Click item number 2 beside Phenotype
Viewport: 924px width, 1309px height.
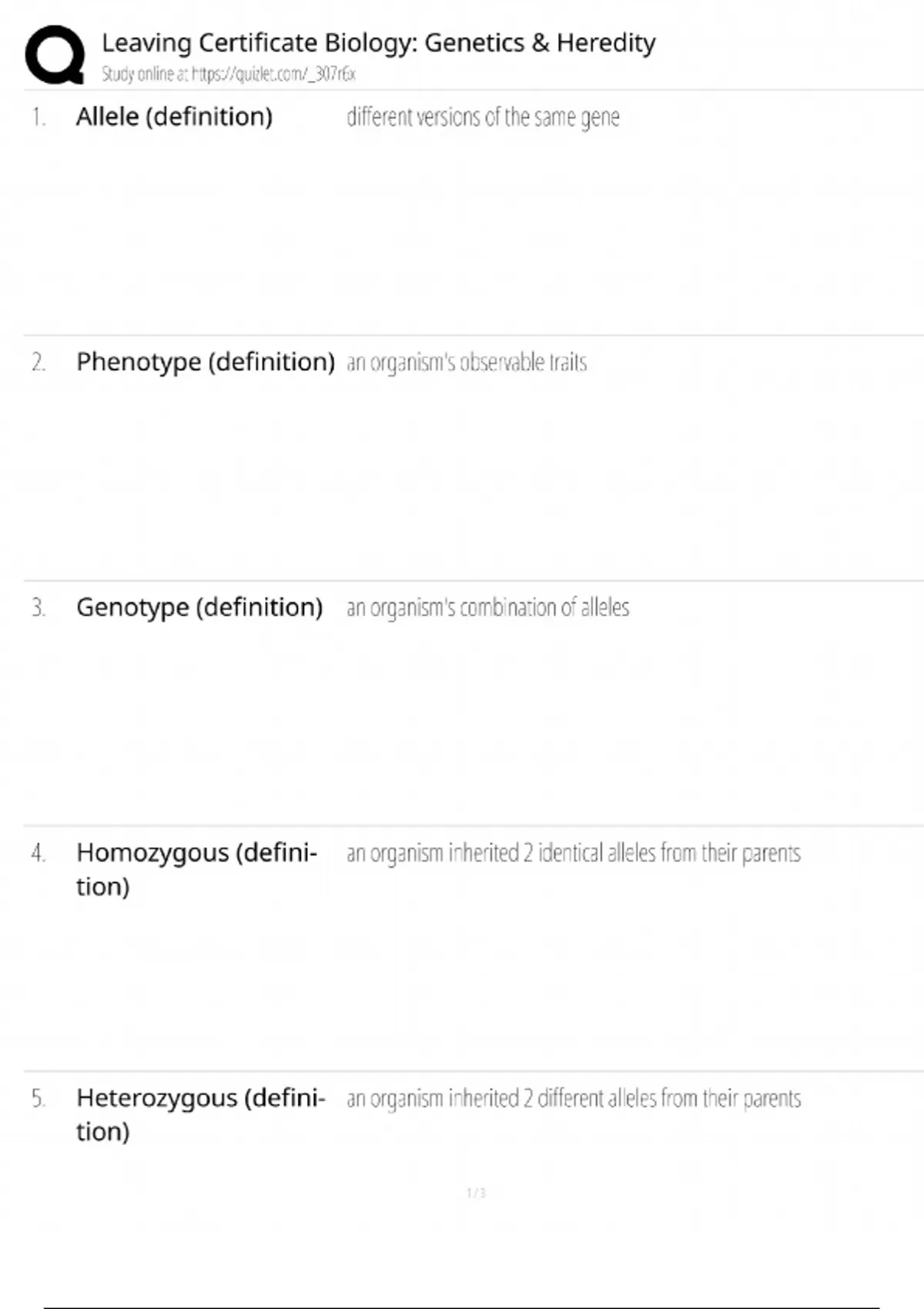coord(38,362)
